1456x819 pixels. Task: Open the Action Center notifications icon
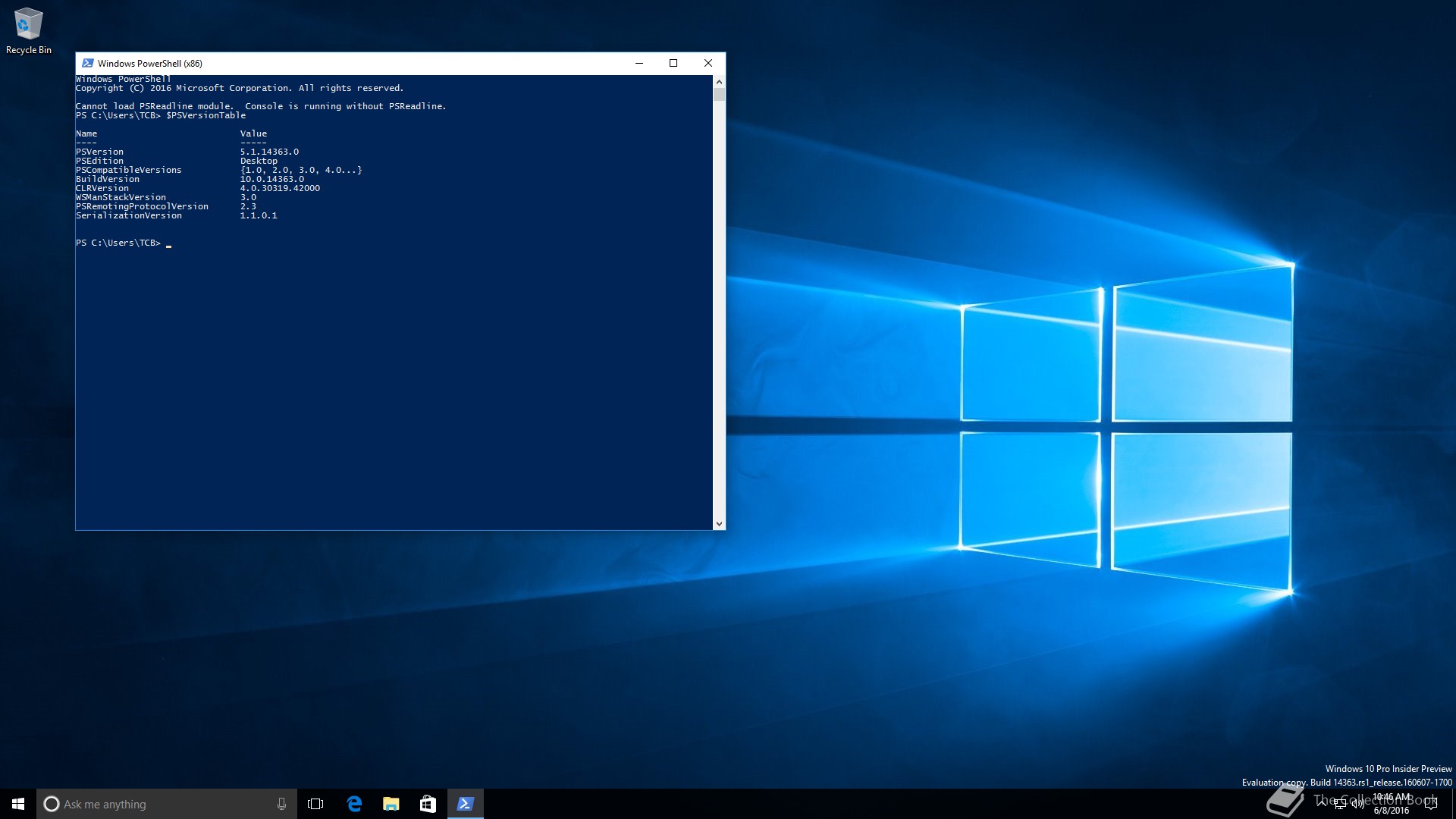tap(1432, 804)
